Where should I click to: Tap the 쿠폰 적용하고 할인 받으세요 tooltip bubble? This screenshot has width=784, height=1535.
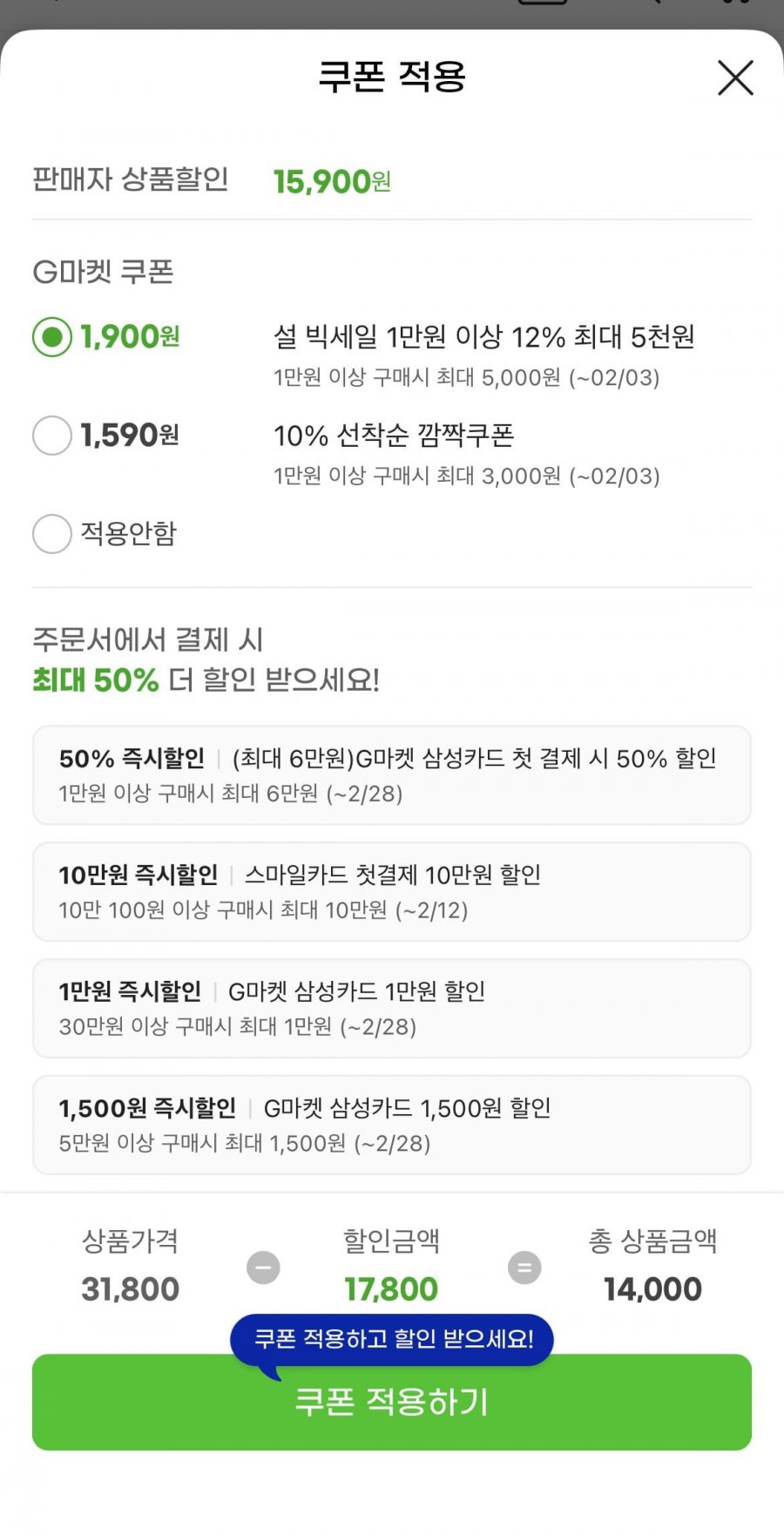pyautogui.click(x=392, y=1339)
